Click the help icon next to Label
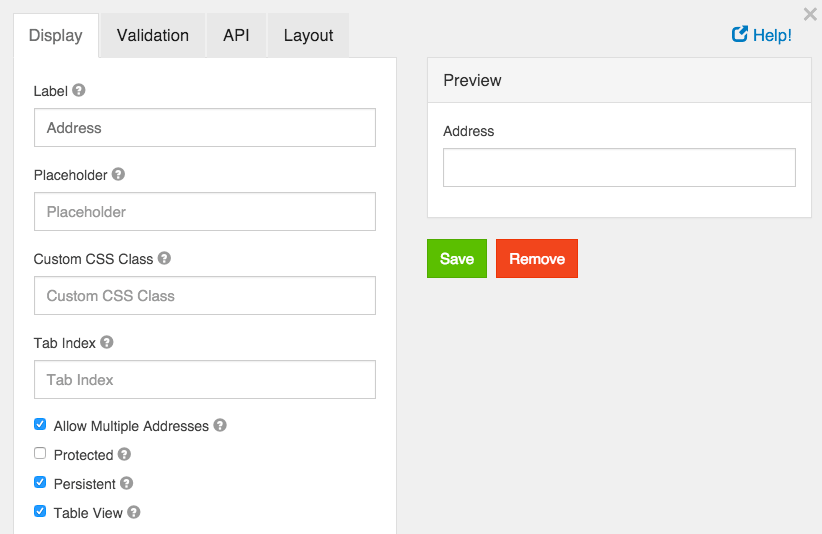This screenshot has height=534, width=822. [x=79, y=90]
